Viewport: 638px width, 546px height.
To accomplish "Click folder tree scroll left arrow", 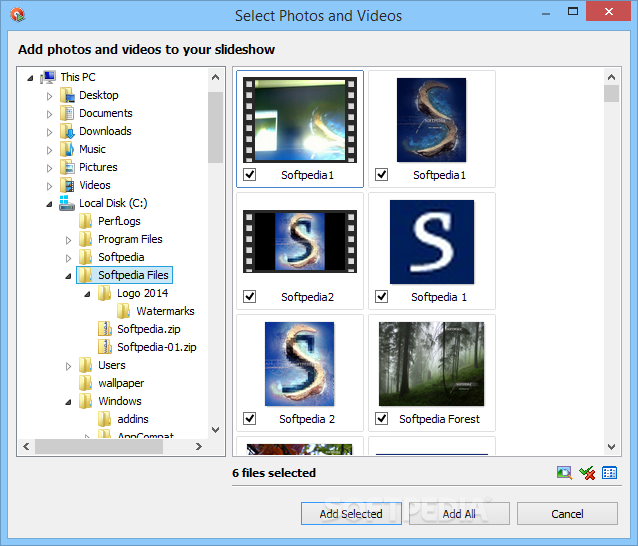I will coord(26,446).
